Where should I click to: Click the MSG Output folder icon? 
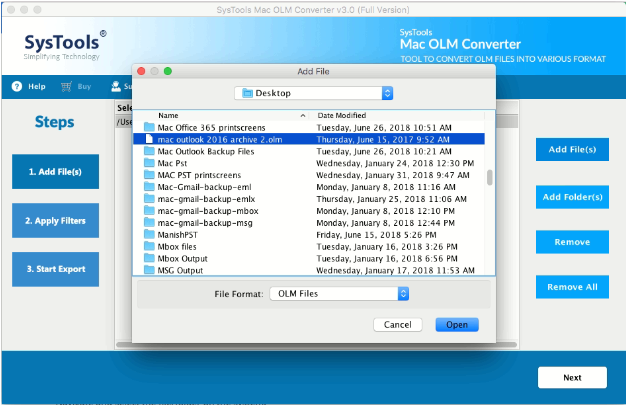pyautogui.click(x=150, y=270)
